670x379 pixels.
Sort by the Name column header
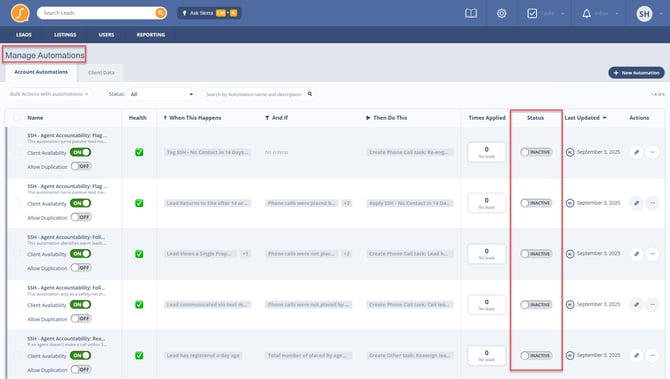coord(35,118)
